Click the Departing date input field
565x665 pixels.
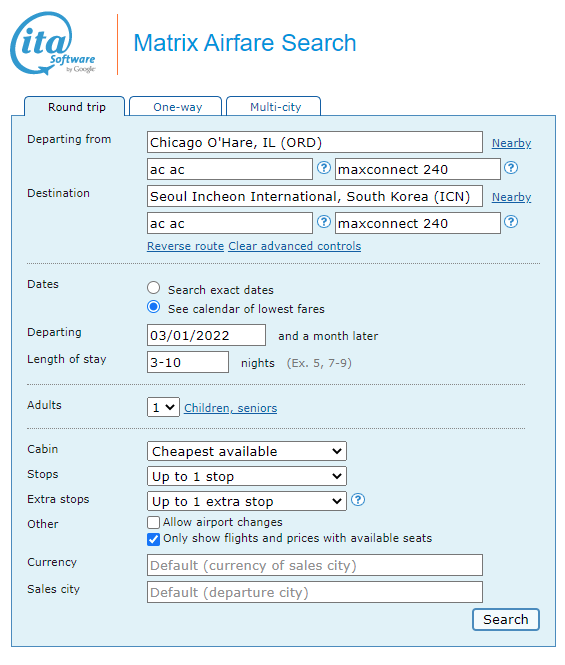207,335
